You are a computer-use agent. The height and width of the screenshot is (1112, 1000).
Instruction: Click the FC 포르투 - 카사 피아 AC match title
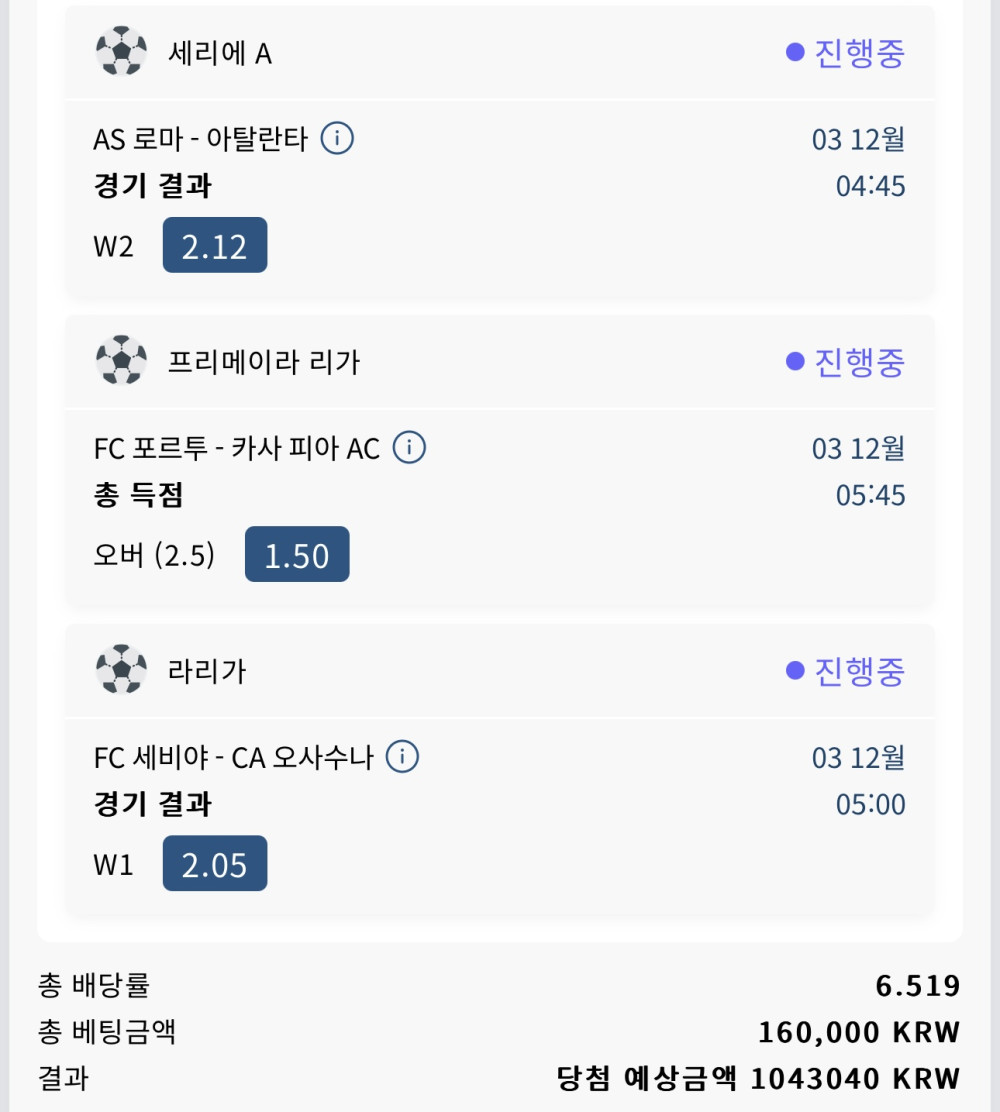coord(237,449)
